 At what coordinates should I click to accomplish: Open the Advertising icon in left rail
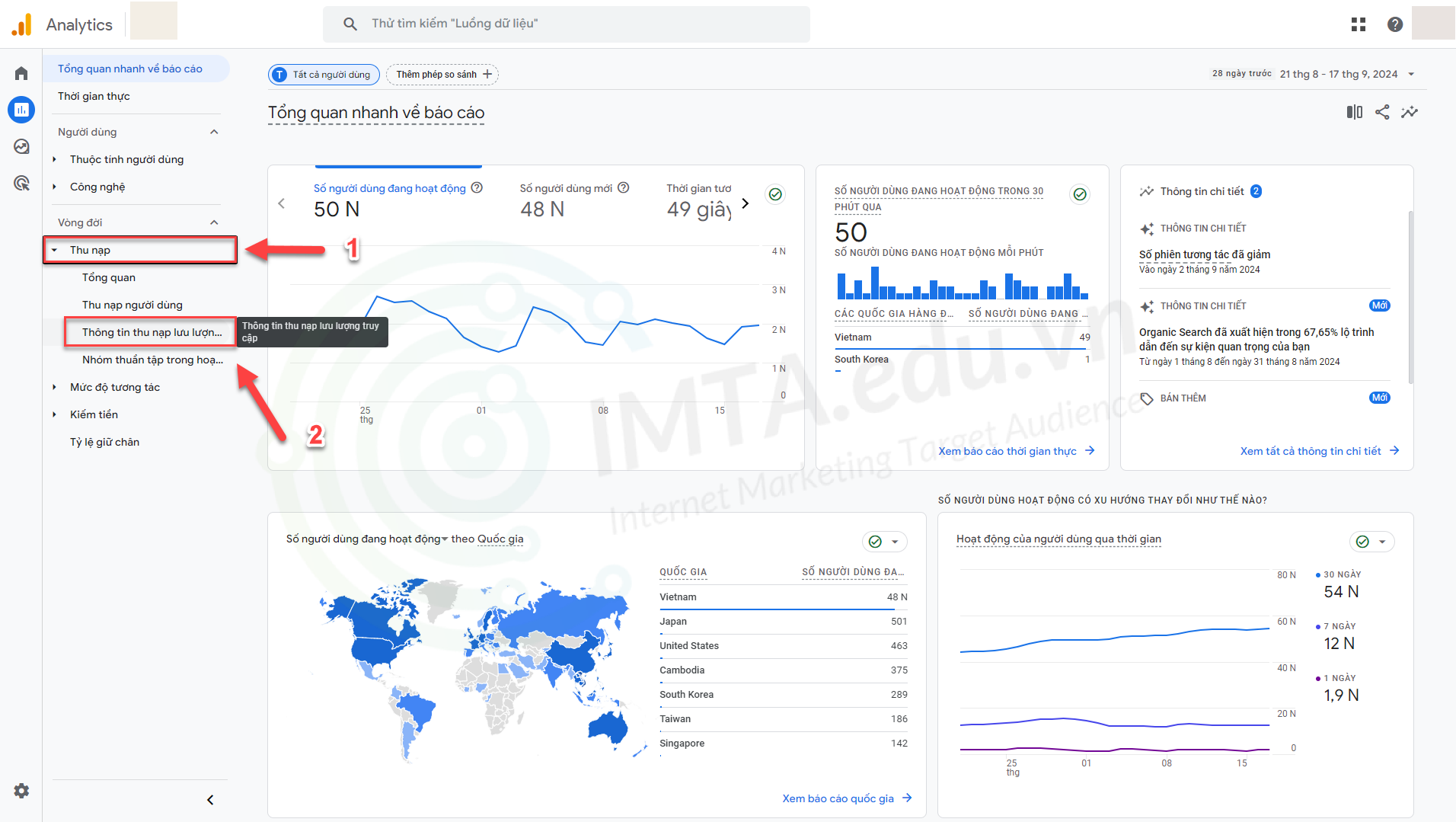point(21,183)
